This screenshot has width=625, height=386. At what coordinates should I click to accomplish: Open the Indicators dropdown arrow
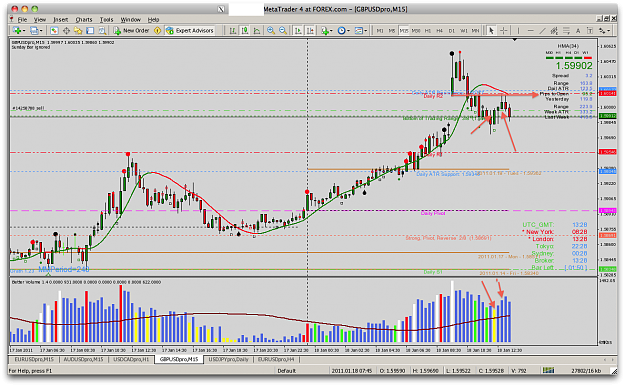[x=331, y=31]
